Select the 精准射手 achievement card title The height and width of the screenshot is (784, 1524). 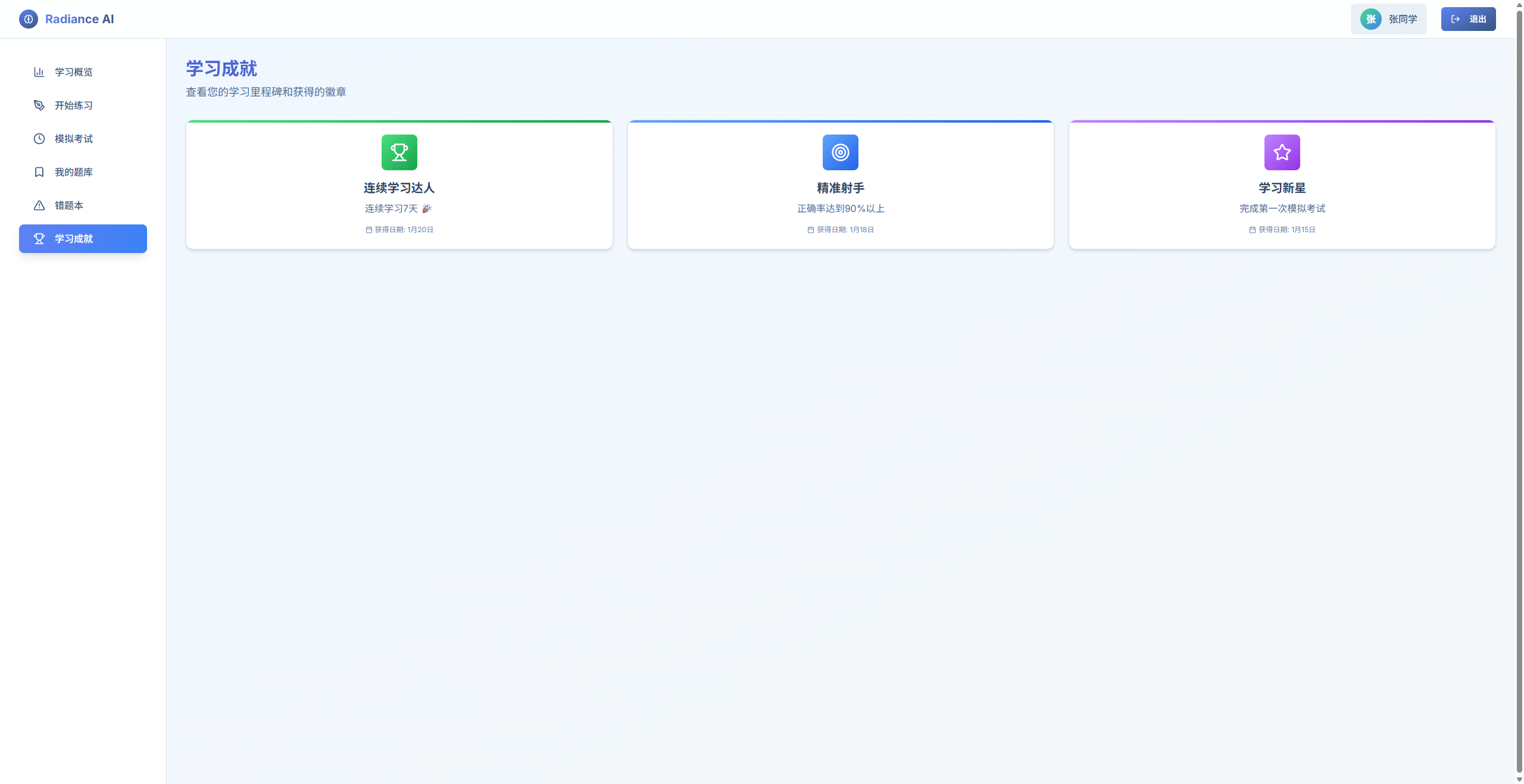(840, 188)
